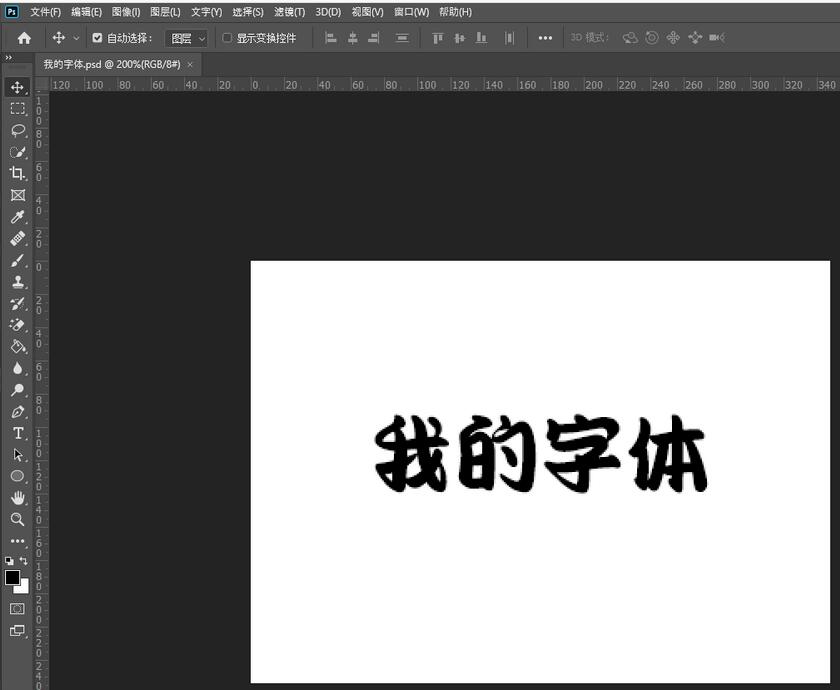840x690 pixels.
Task: Choose the Horizontal Type tool
Action: coord(17,432)
